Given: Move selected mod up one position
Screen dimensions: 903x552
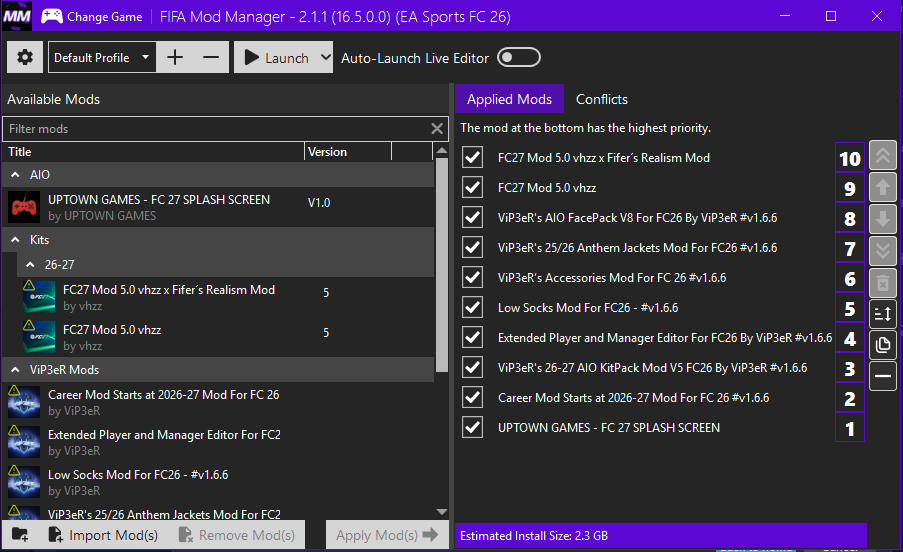Looking at the screenshot, I should point(883,186).
